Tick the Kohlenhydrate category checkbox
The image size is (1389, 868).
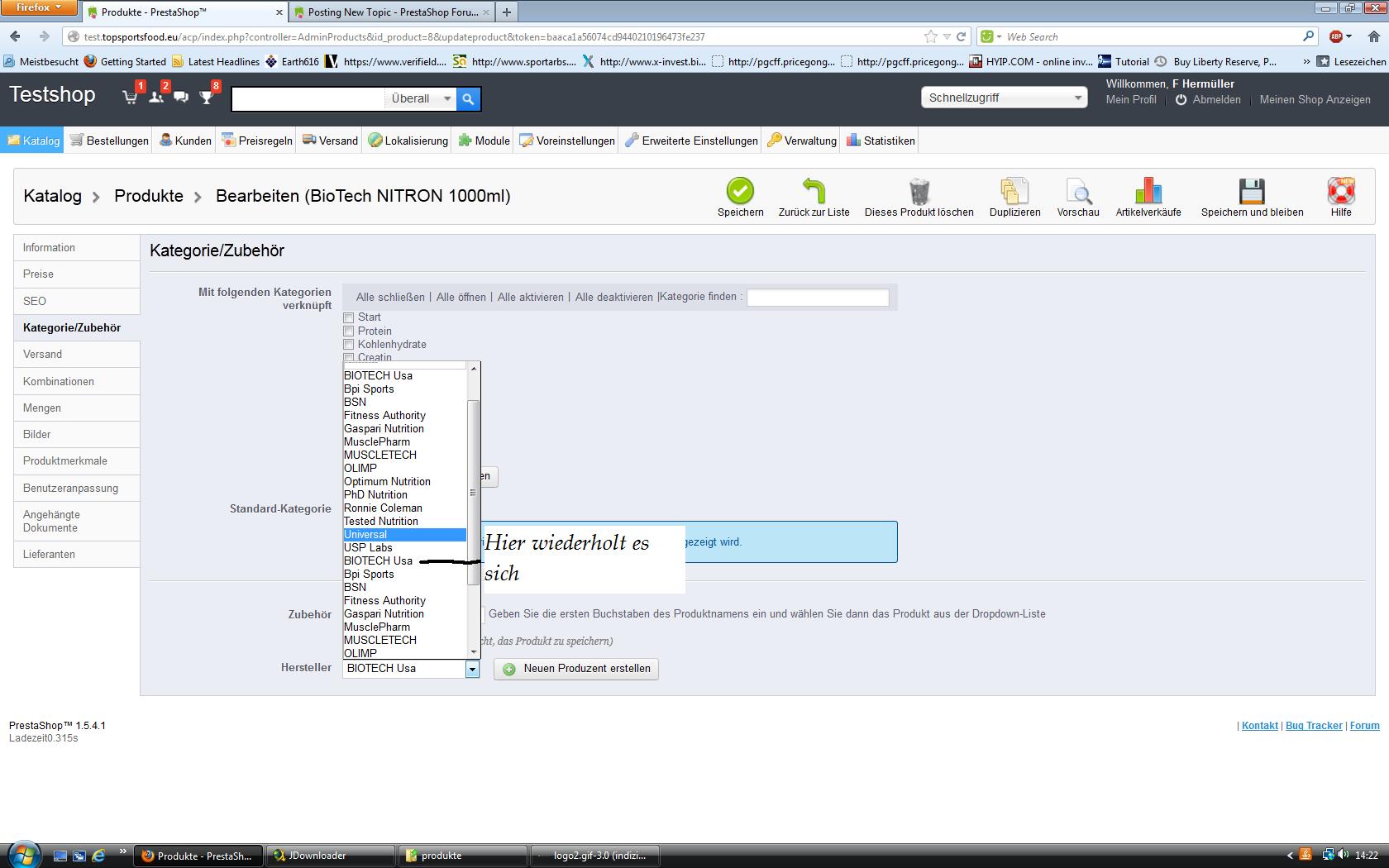349,345
